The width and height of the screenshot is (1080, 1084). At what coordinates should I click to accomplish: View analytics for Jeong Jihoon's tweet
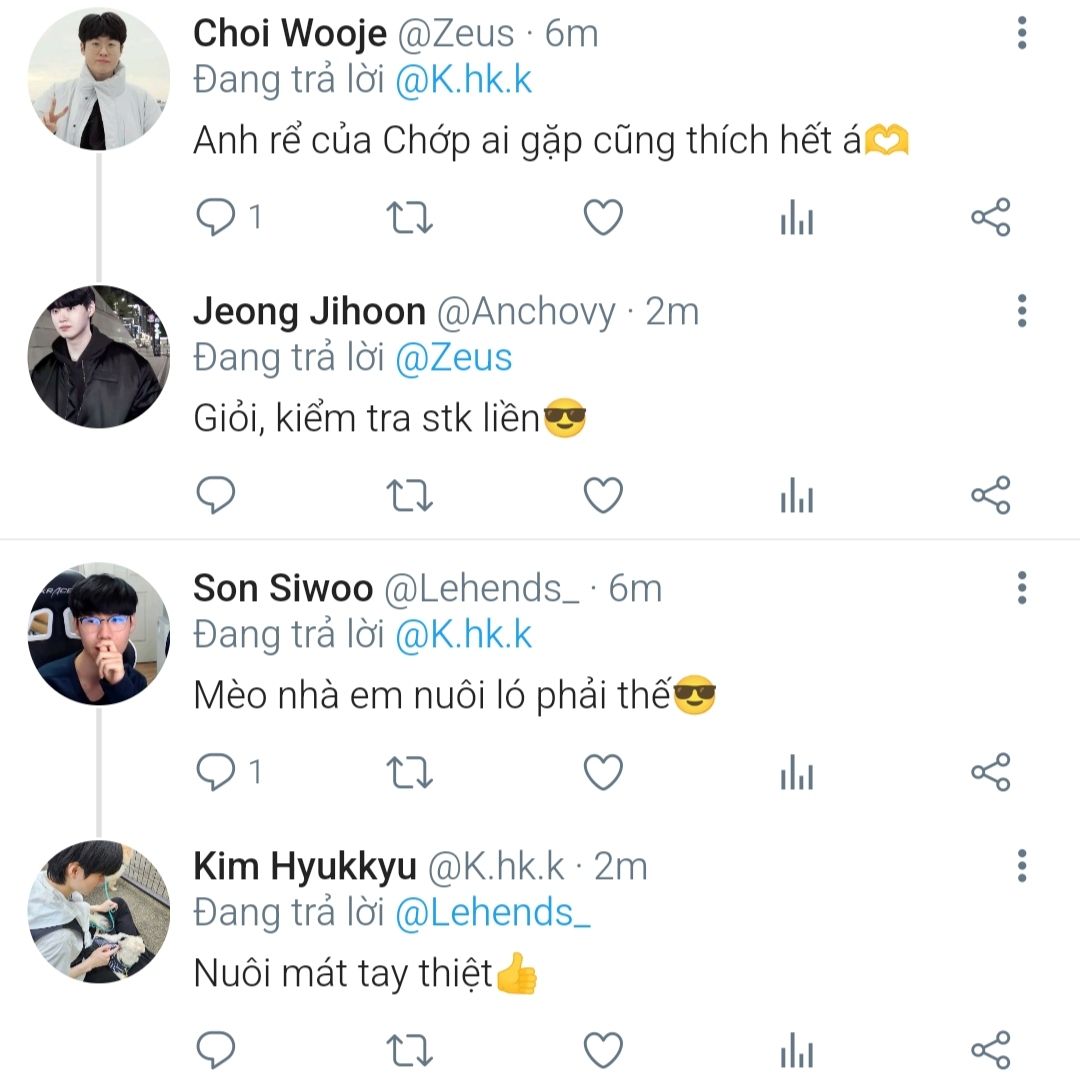(797, 495)
